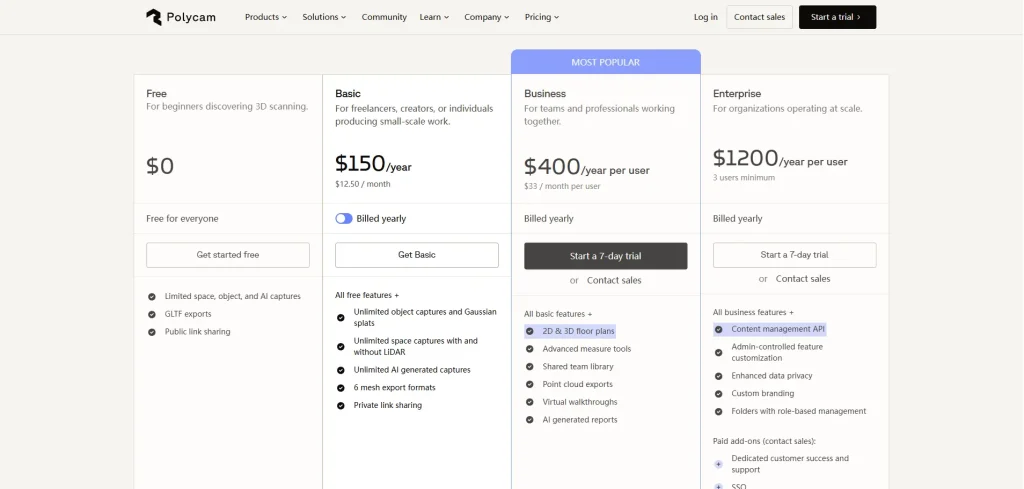This screenshot has height=489, width=1024.
Task: Click the Polycam logo icon
Action: (153, 17)
